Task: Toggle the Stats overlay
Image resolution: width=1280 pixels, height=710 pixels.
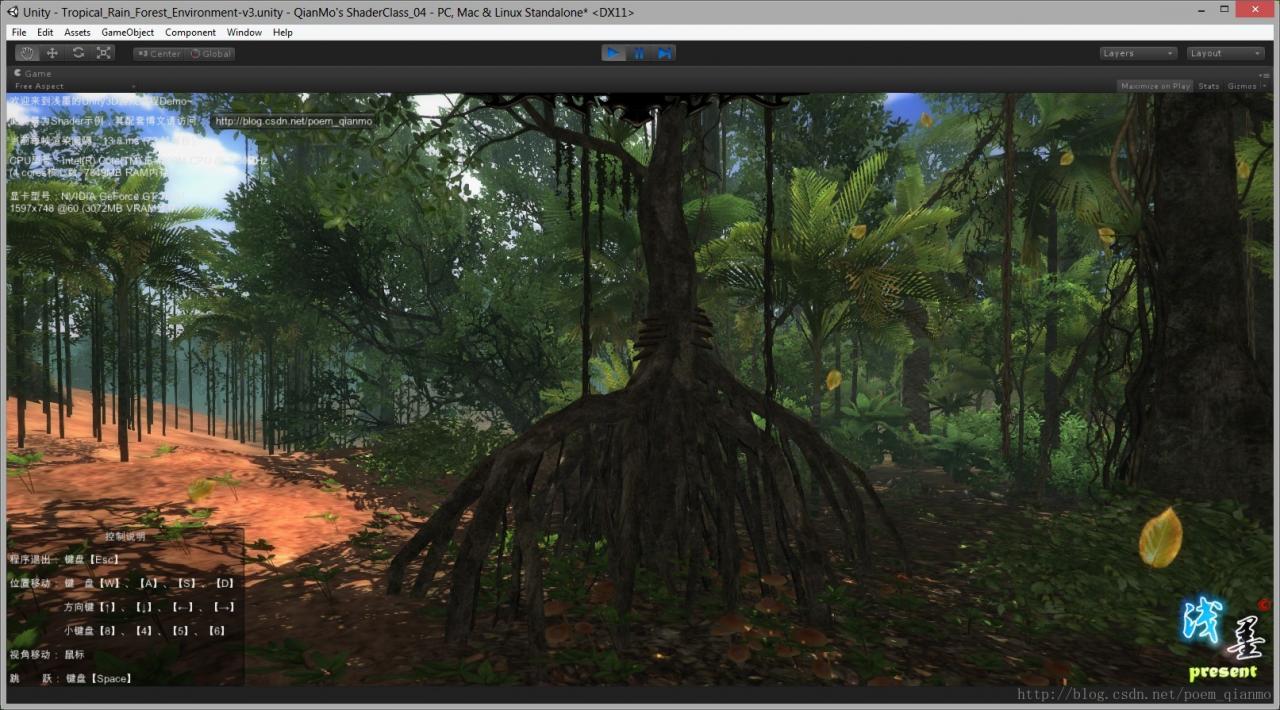Action: pos(1208,86)
